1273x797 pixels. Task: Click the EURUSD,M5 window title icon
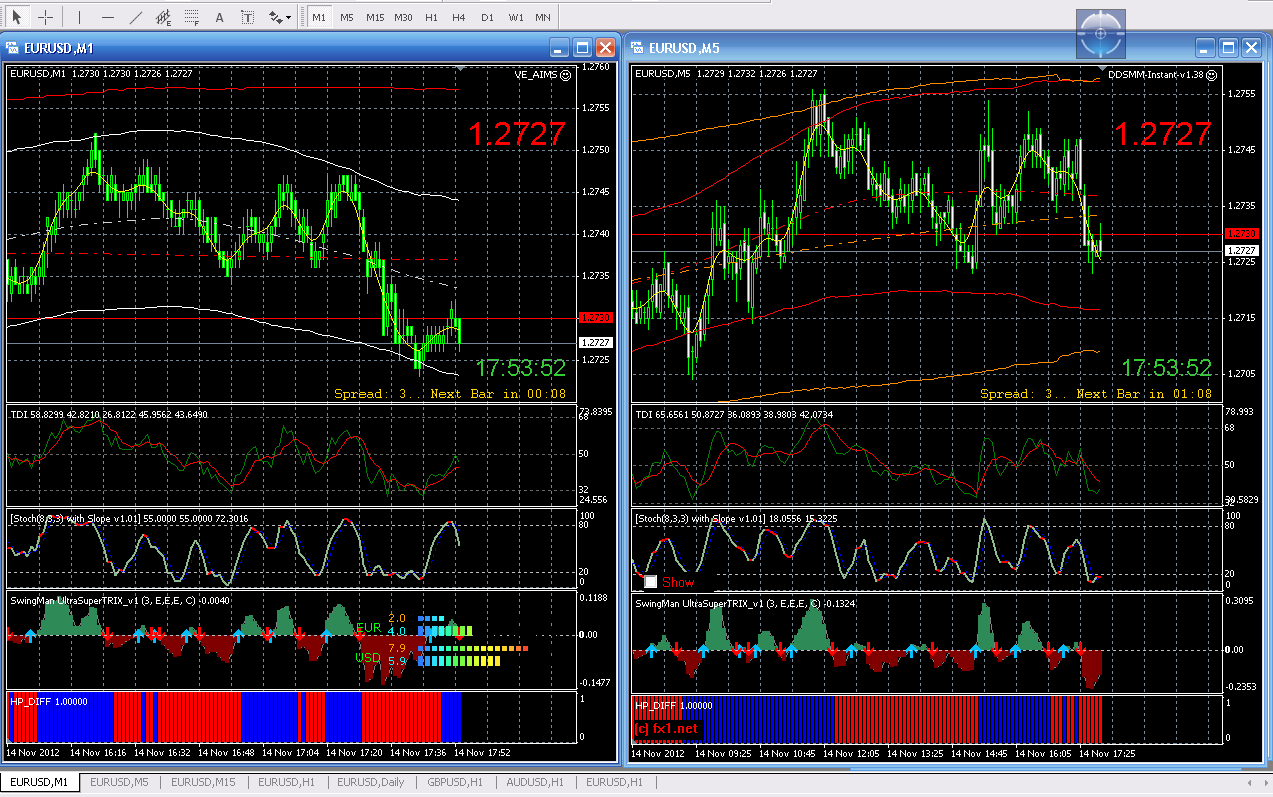(636, 47)
